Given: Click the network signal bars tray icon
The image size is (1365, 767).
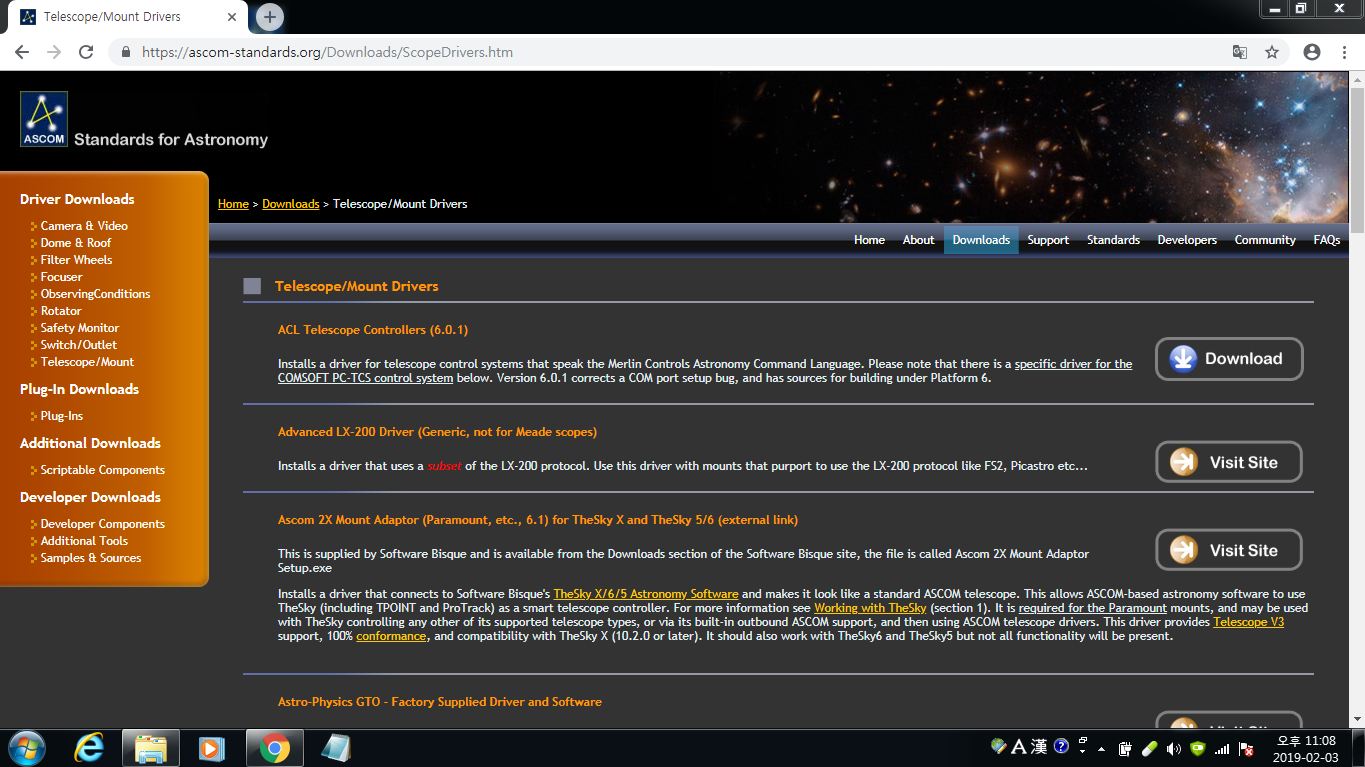Looking at the screenshot, I should [x=1222, y=748].
